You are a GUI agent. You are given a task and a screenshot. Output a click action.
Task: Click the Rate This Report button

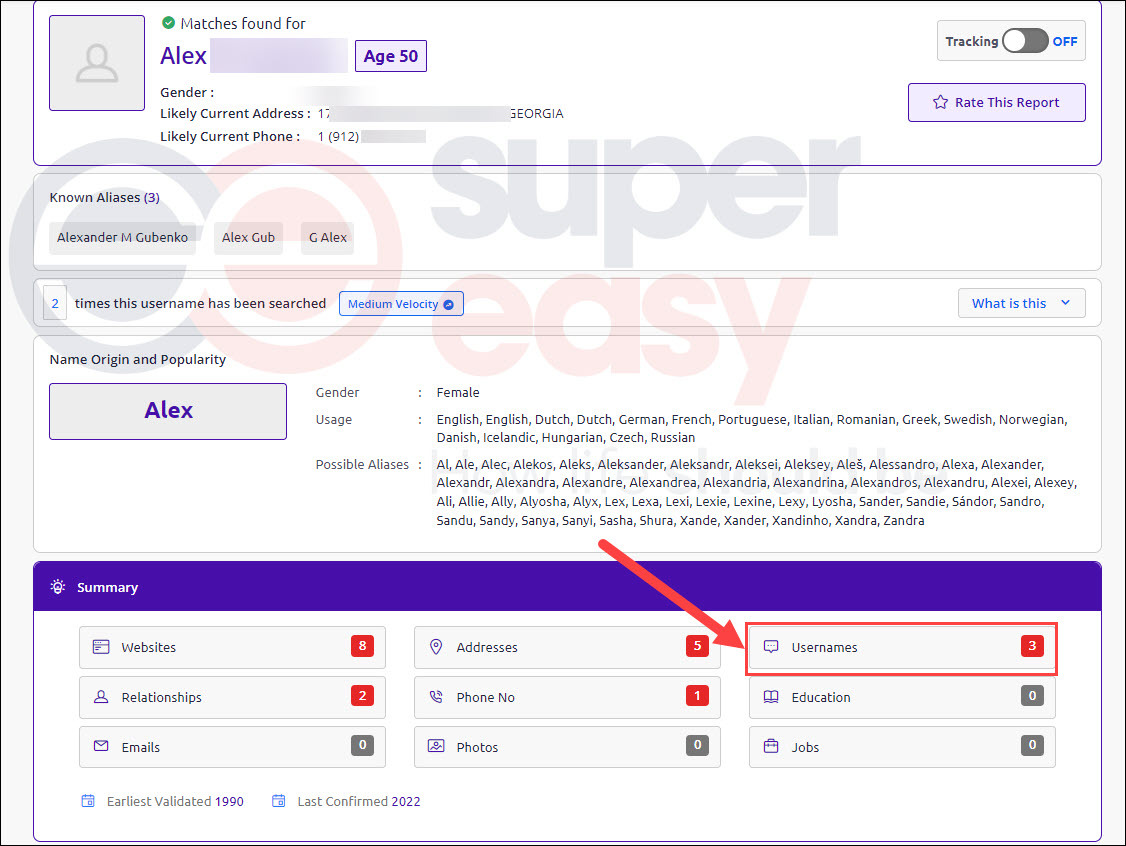[x=996, y=103]
